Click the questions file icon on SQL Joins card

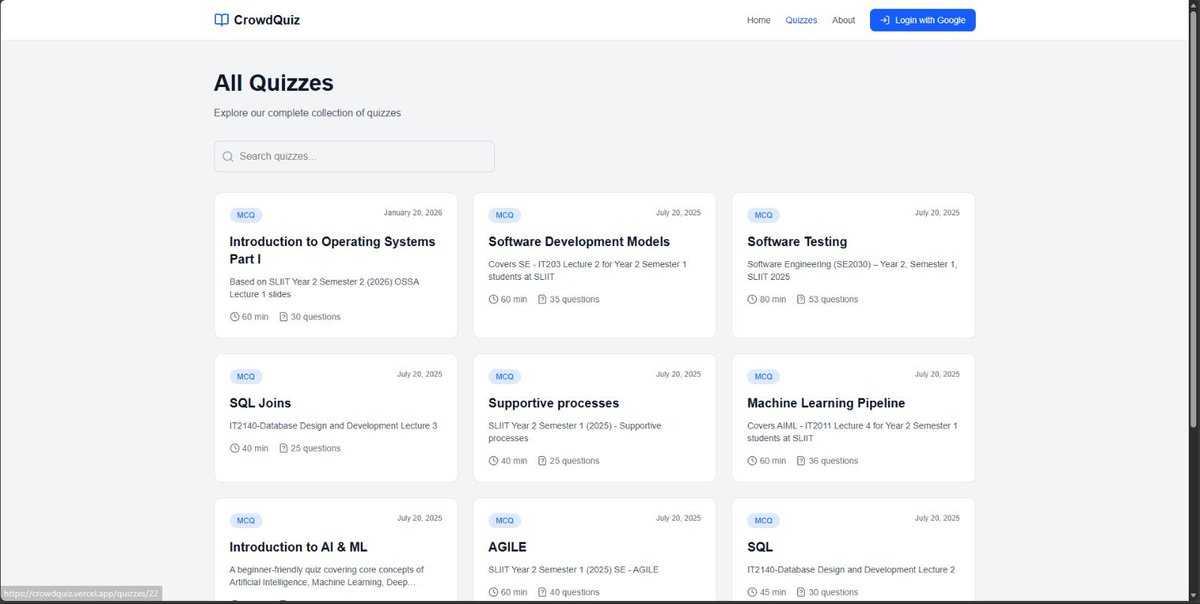point(283,448)
